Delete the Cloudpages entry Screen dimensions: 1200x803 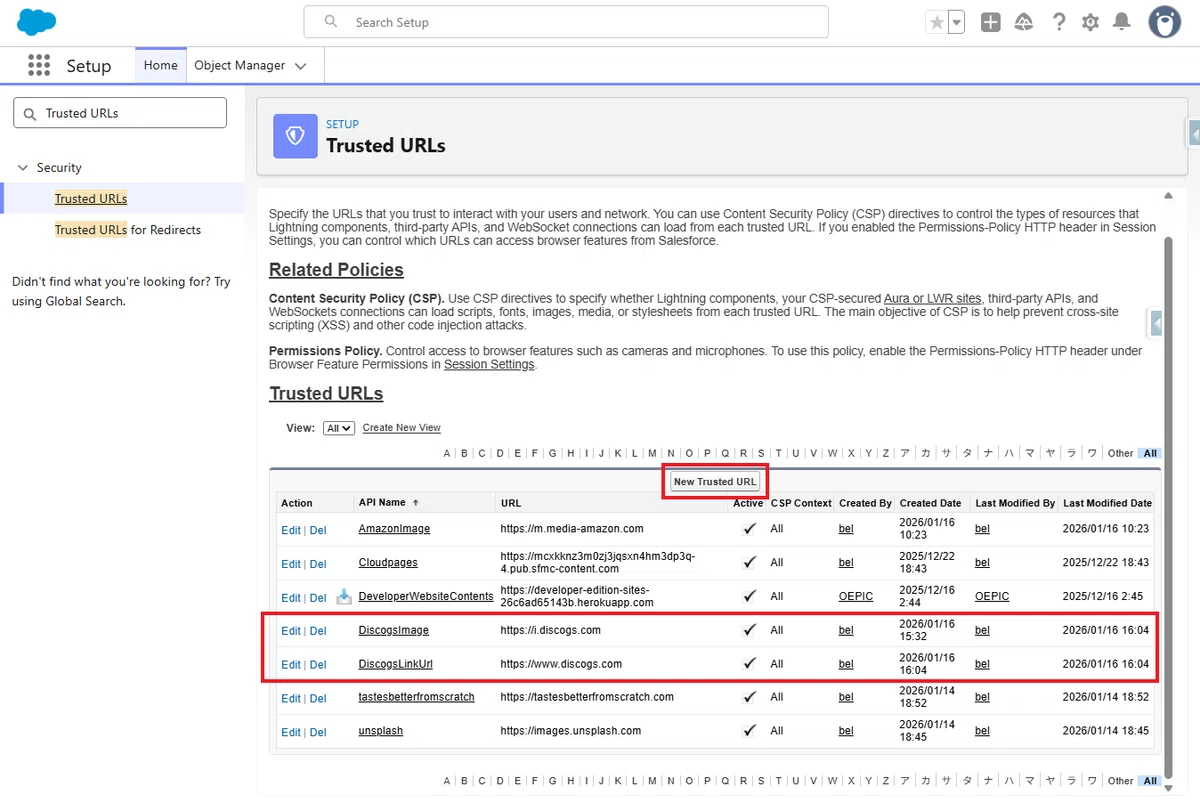[318, 564]
